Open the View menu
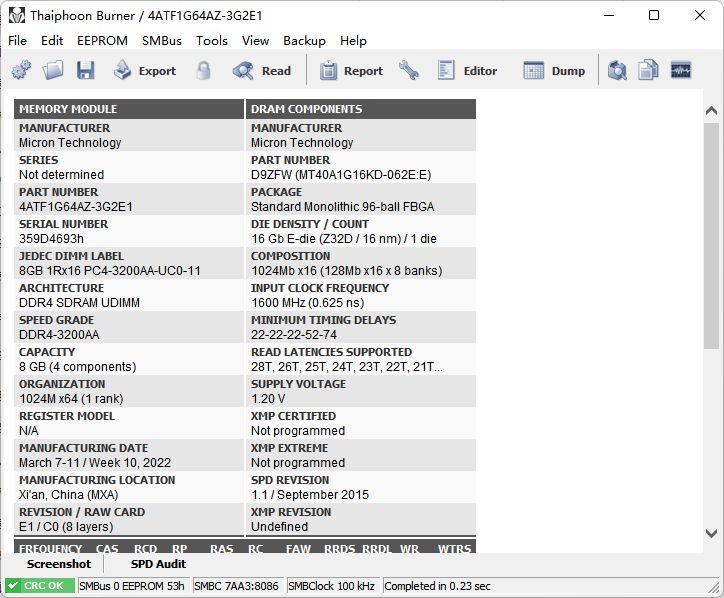This screenshot has width=724, height=598. pyautogui.click(x=255, y=41)
